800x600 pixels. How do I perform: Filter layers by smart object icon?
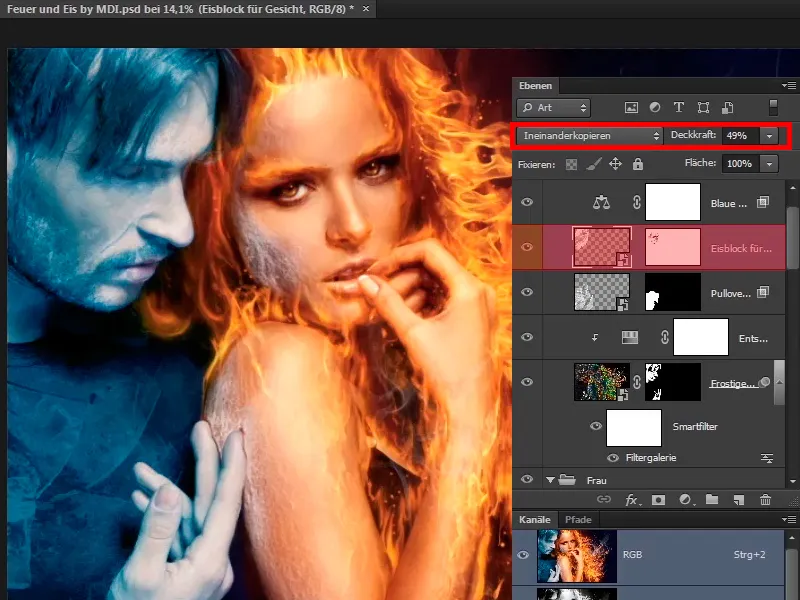(x=728, y=108)
